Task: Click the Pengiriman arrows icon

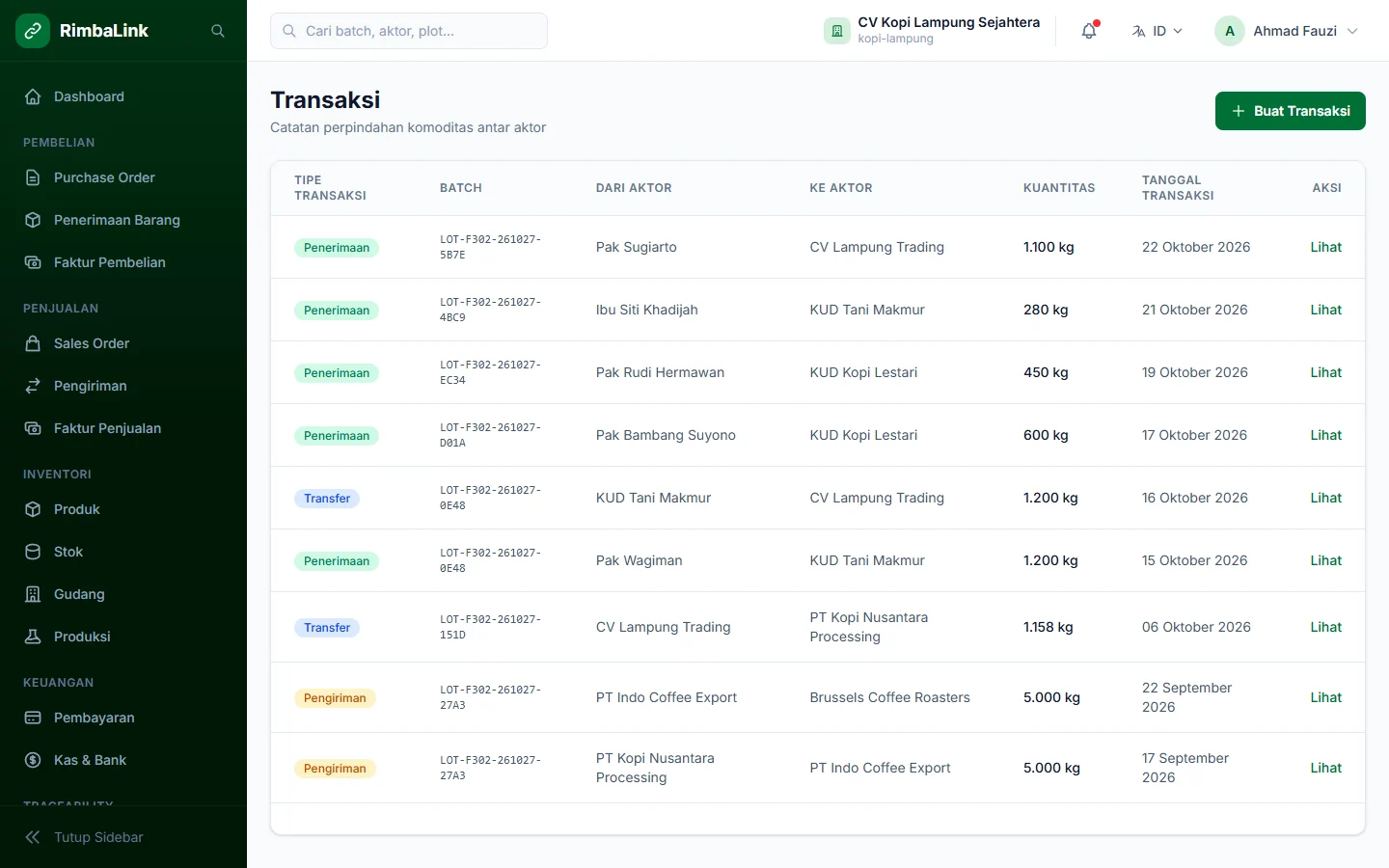Action: (33, 386)
